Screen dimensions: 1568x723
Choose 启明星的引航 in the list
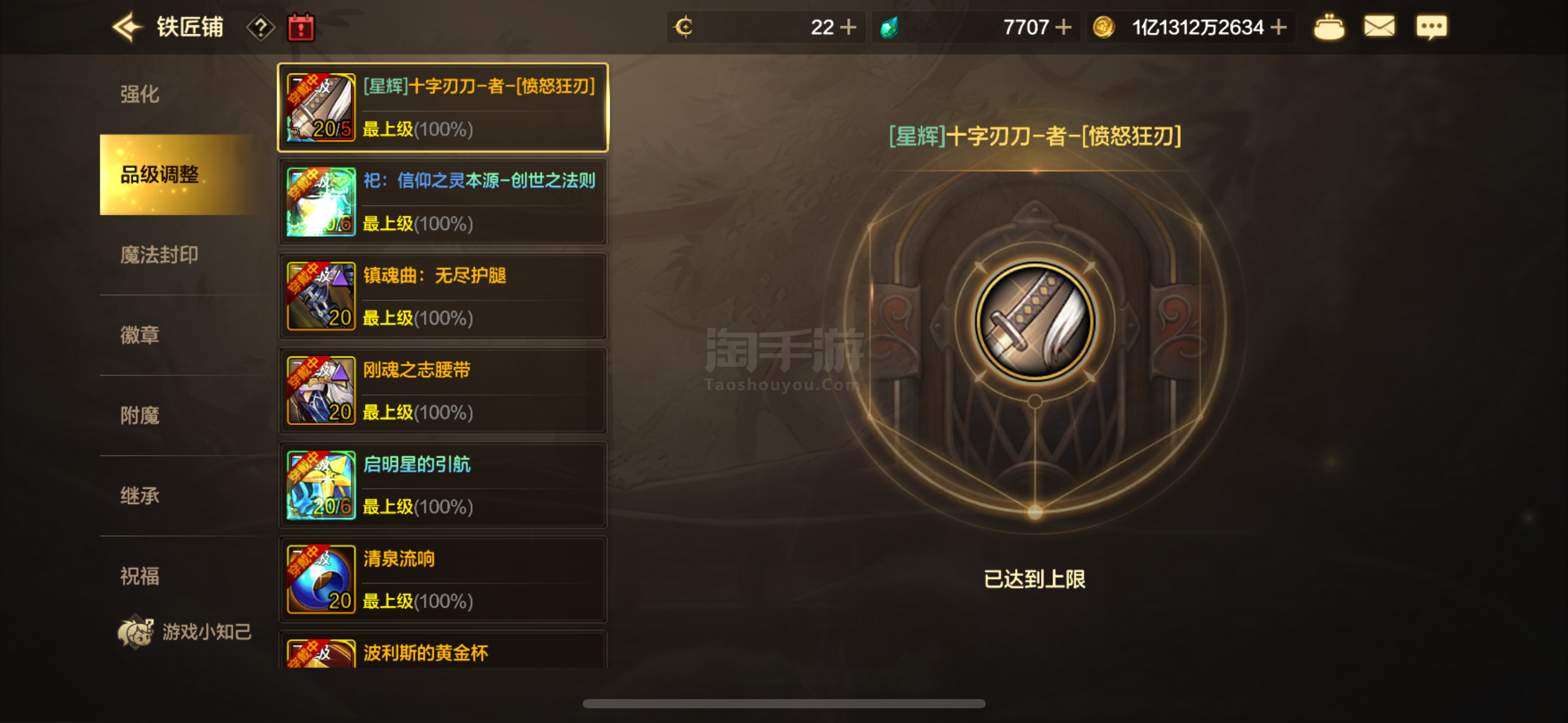(x=443, y=485)
